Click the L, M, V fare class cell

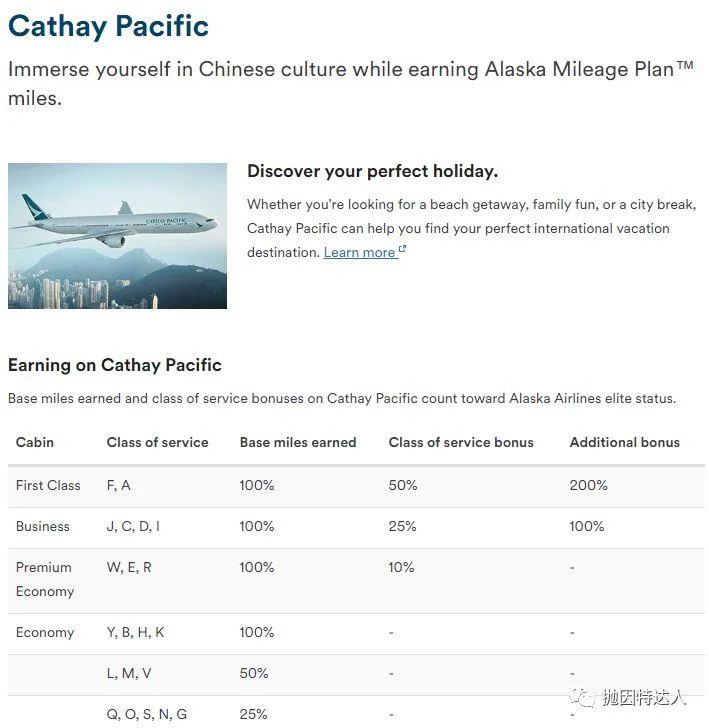129,673
